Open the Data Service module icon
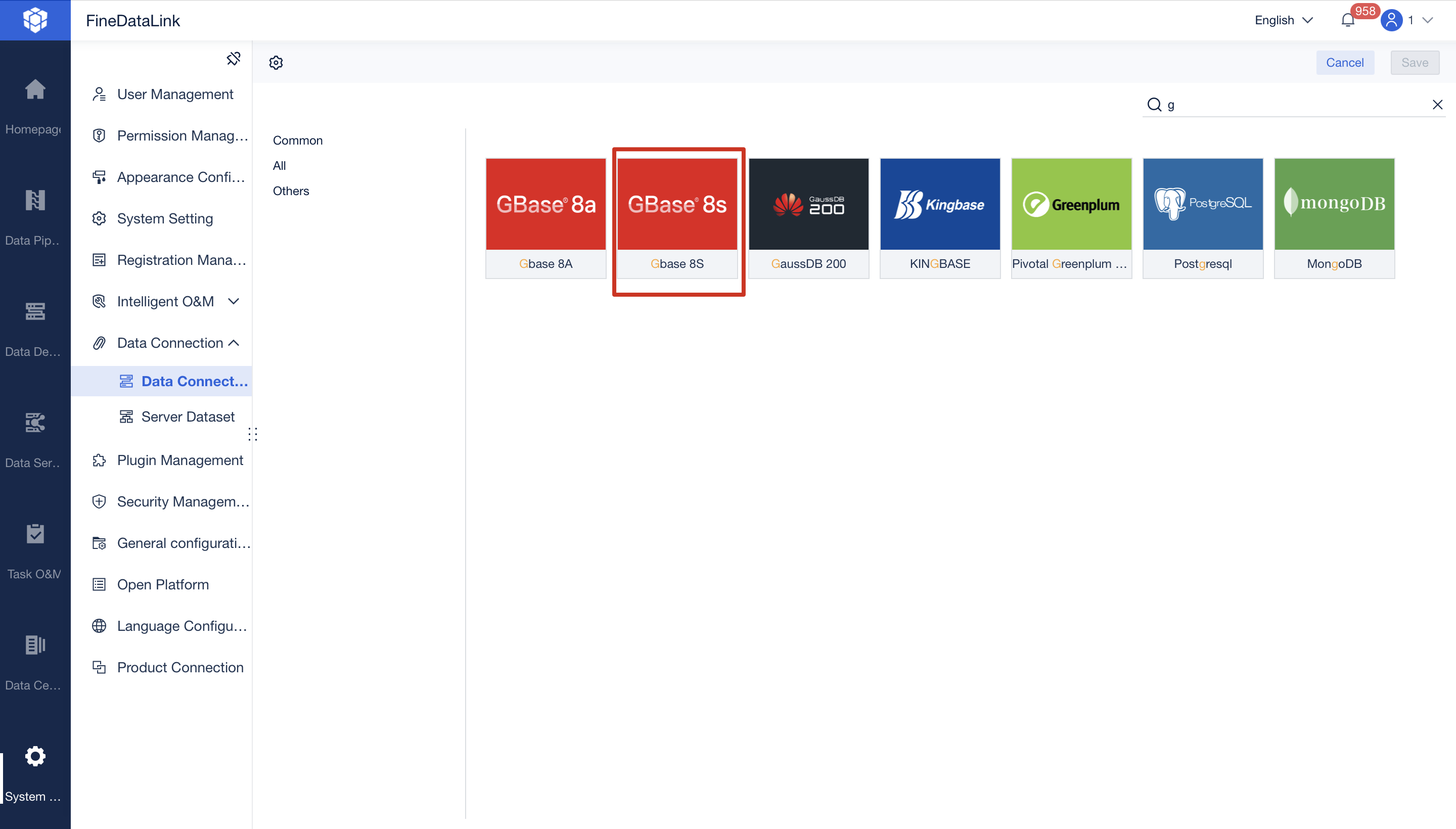The width and height of the screenshot is (1456, 829). pos(35,423)
